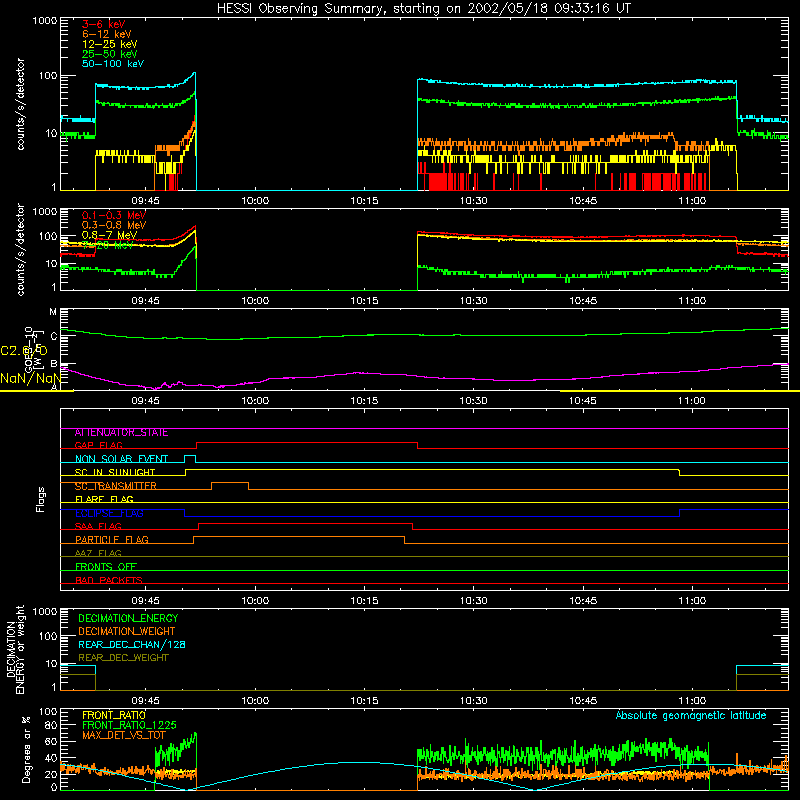This screenshot has height=800, width=800.
Task: Click the SC_IN_SUNLIGHT flag label
Action: tap(114, 472)
